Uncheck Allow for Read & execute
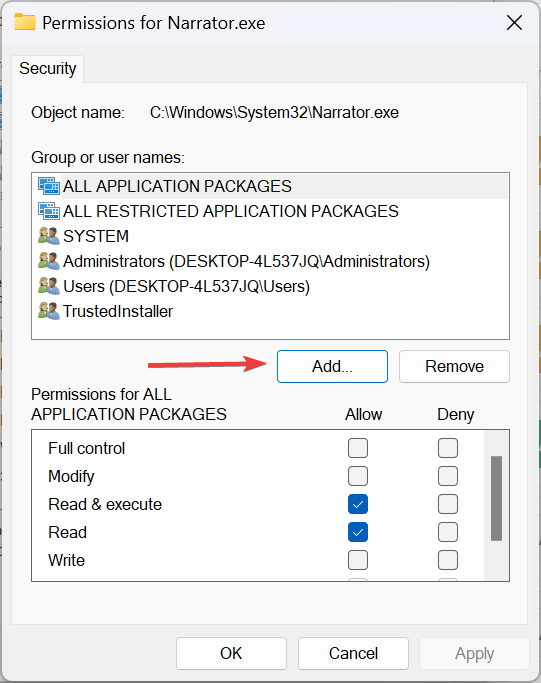The image size is (541, 683). [358, 504]
